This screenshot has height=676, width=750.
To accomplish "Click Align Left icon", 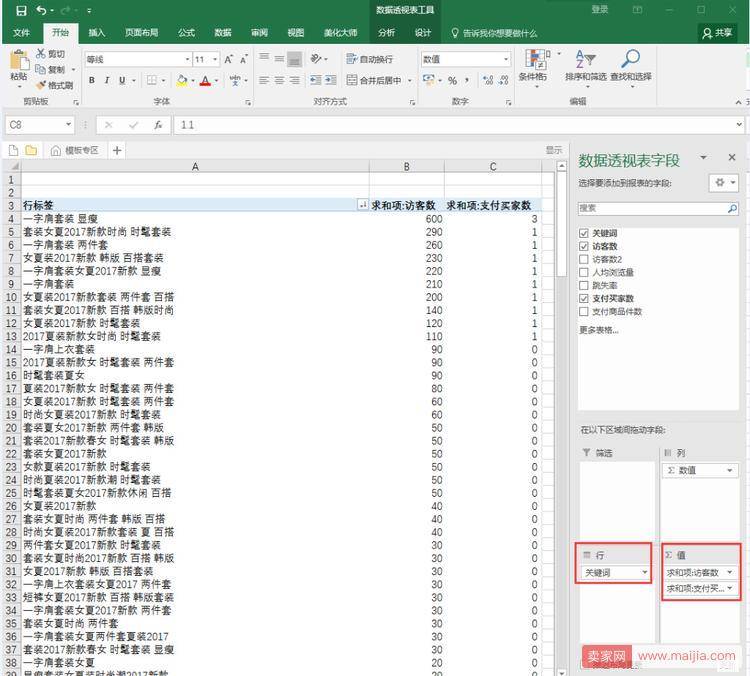I will point(264,80).
